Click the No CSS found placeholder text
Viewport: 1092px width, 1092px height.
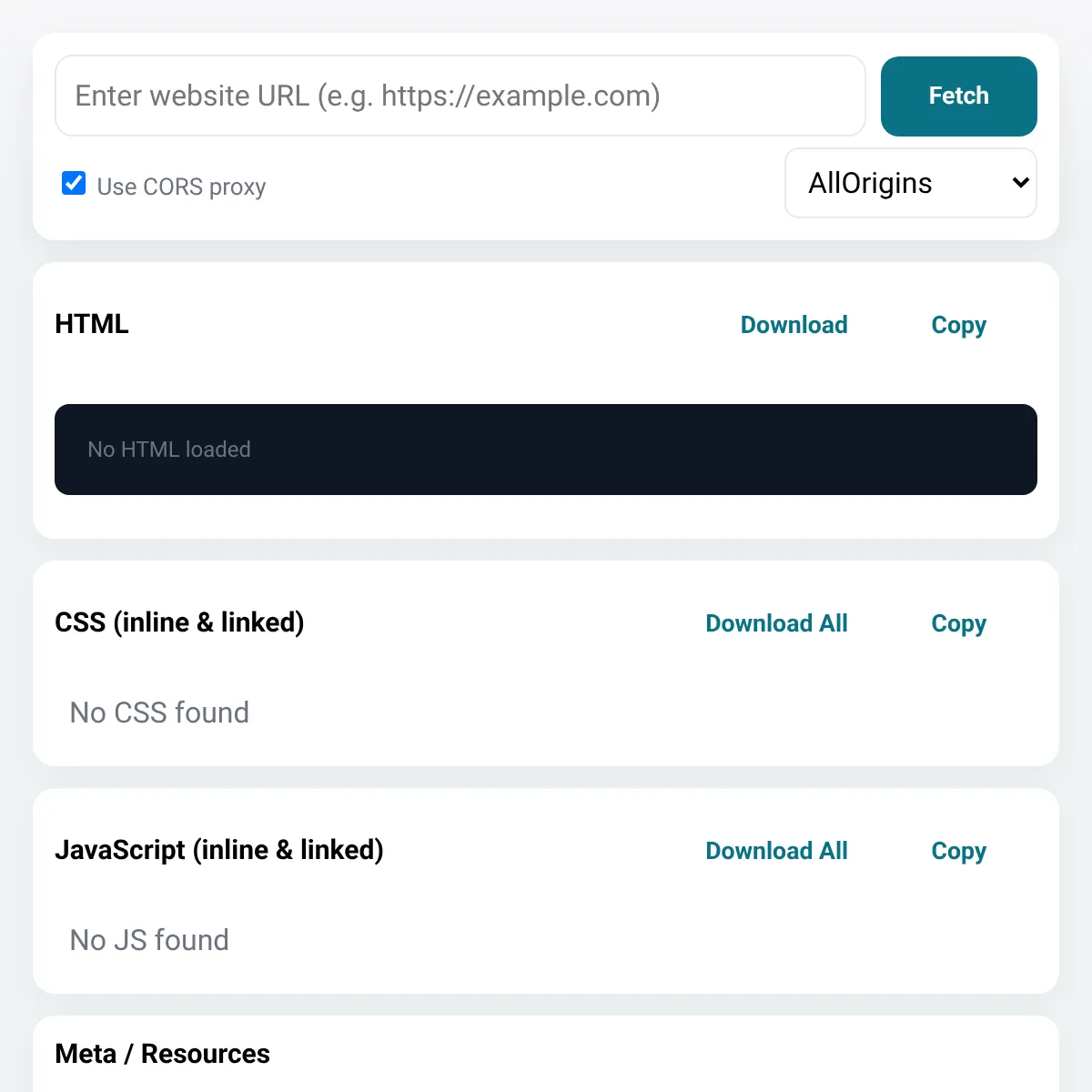click(159, 713)
